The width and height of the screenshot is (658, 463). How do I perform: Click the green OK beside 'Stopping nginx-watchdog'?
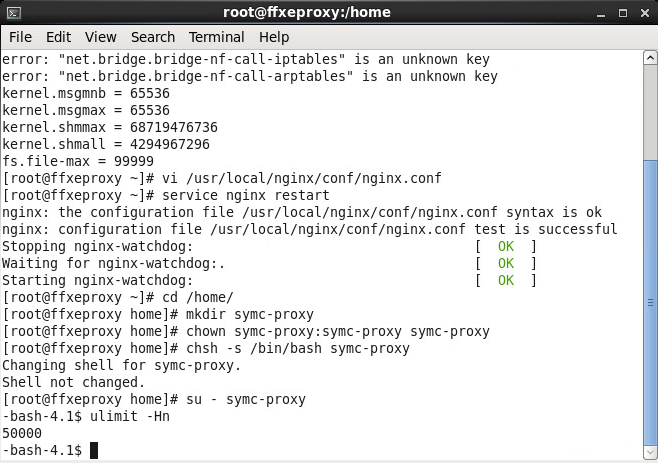point(505,246)
